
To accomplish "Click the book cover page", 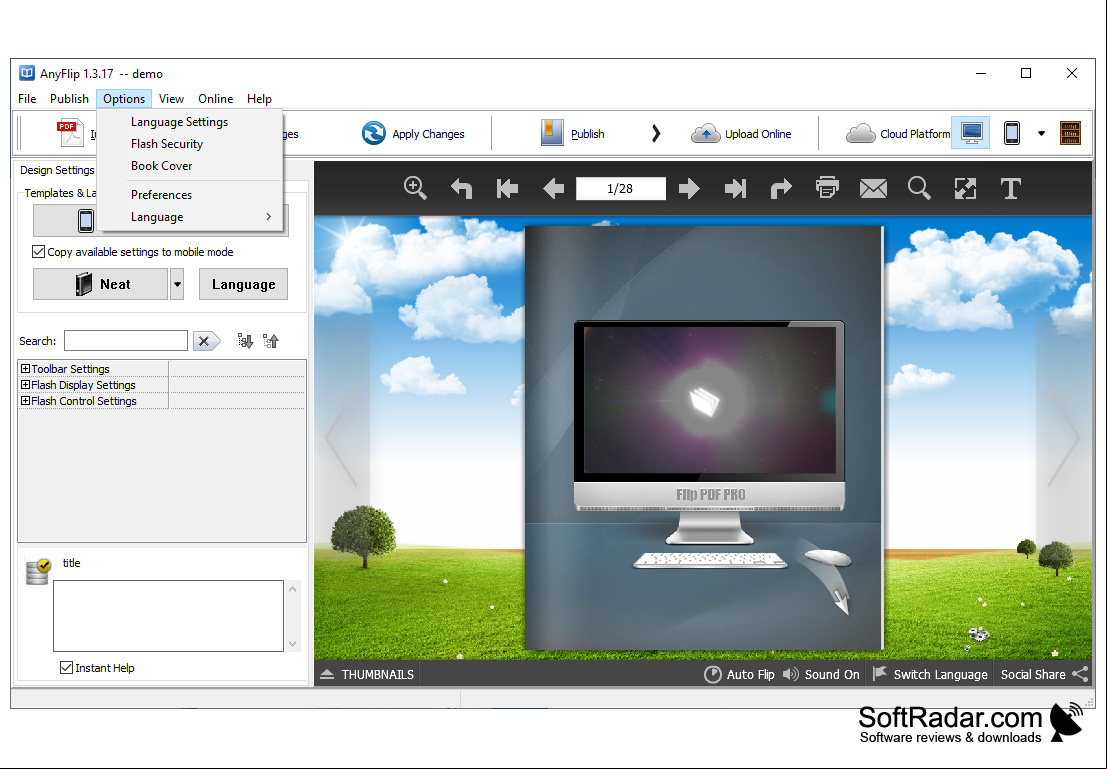I will click(704, 438).
